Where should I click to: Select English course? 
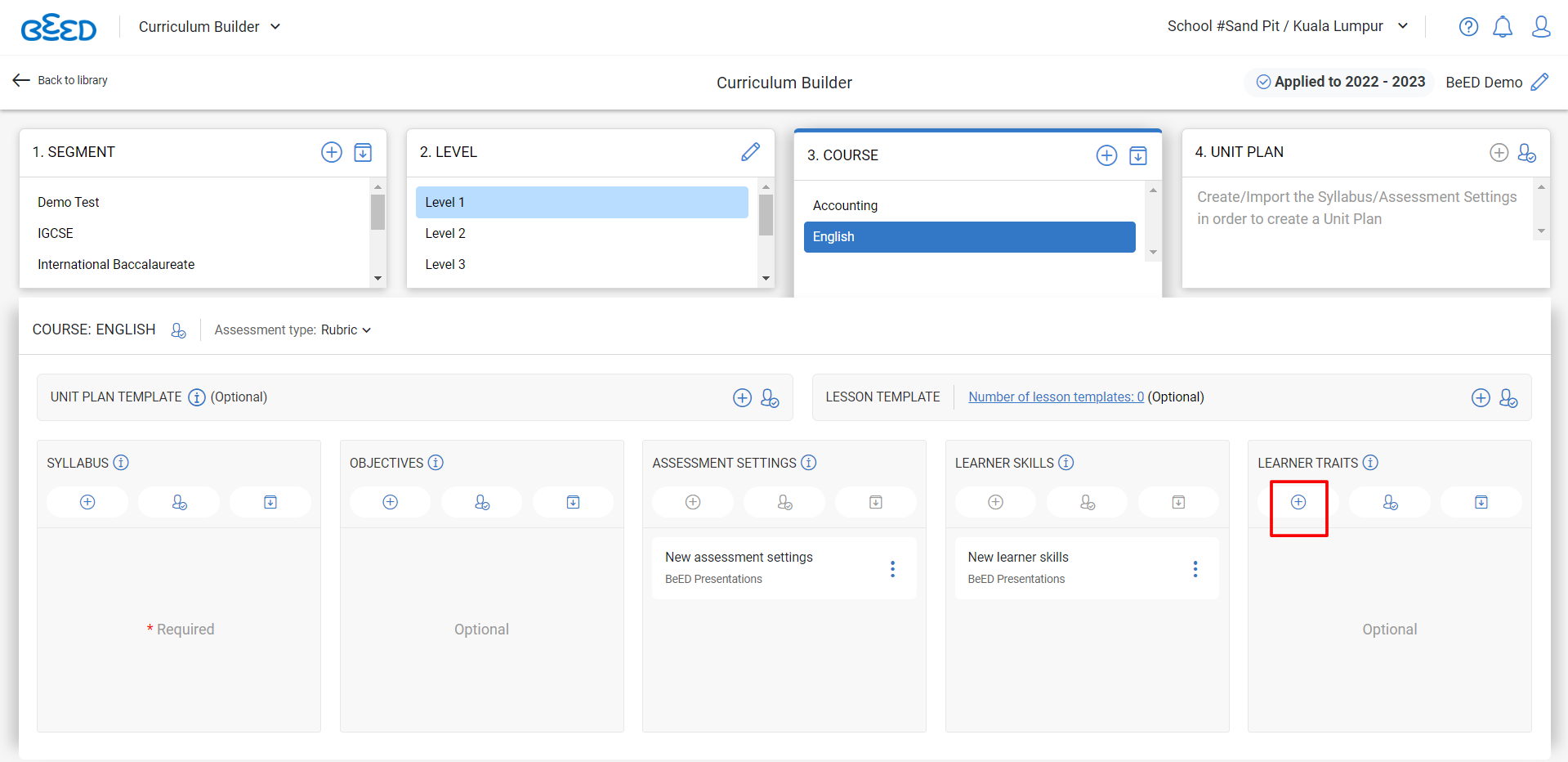pos(969,237)
